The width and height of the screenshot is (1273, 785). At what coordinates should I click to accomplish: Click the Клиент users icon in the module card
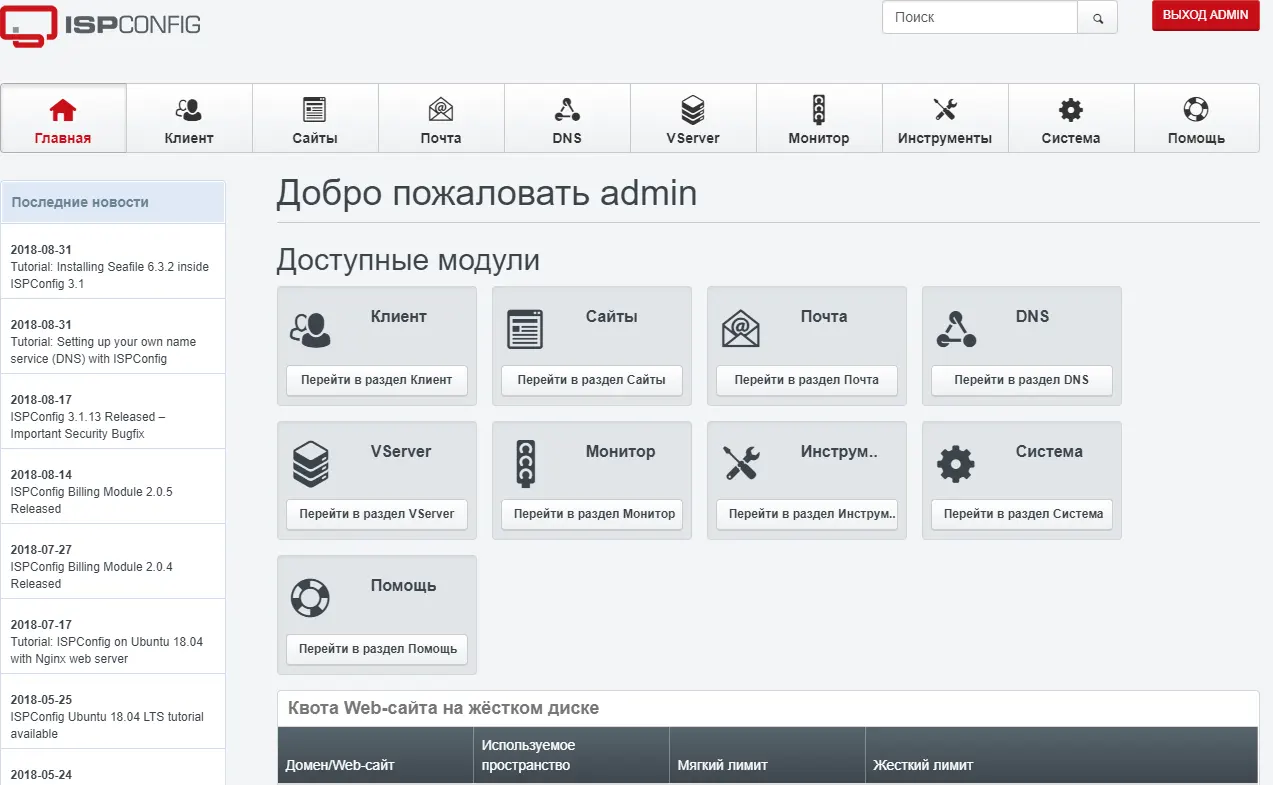[310, 329]
